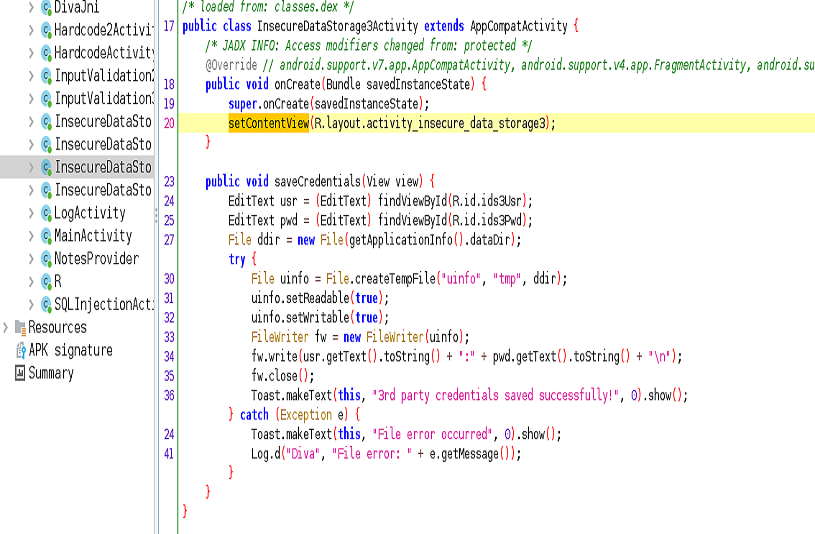Click InsecureDataStorage3Activity class name in code

tap(338, 26)
